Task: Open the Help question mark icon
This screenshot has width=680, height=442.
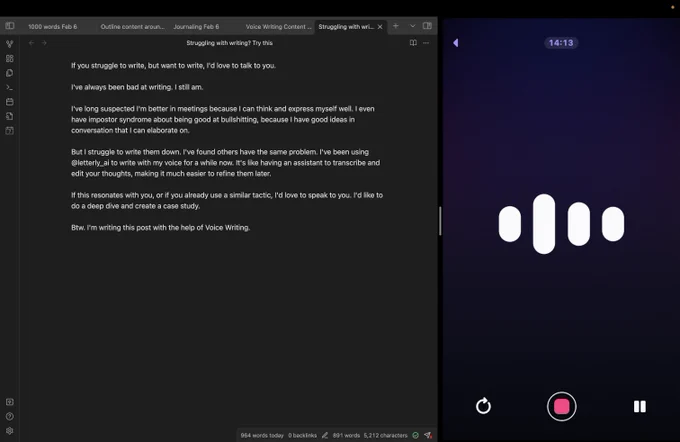Action: click(x=10, y=416)
